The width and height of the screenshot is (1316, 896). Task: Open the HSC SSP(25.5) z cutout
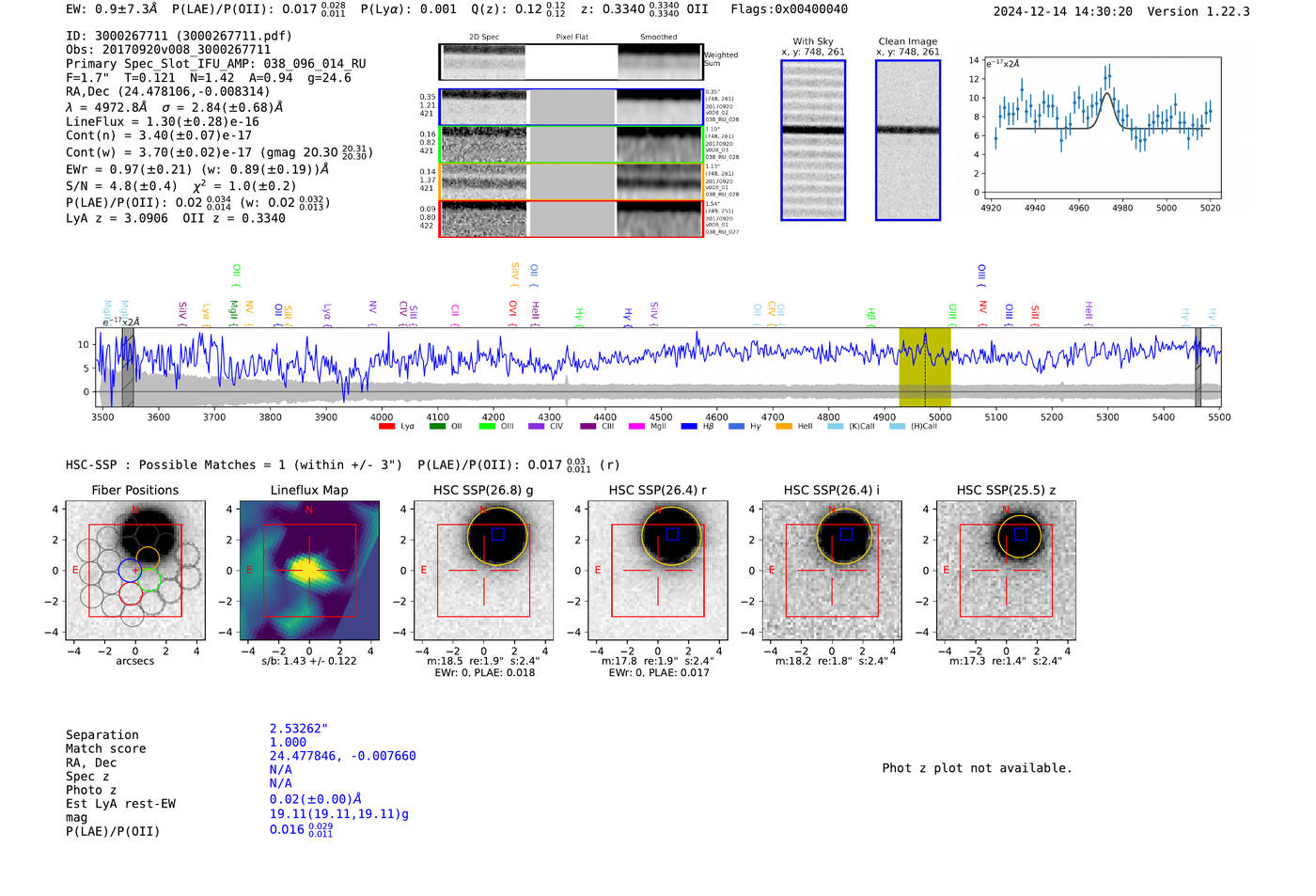click(x=1006, y=571)
